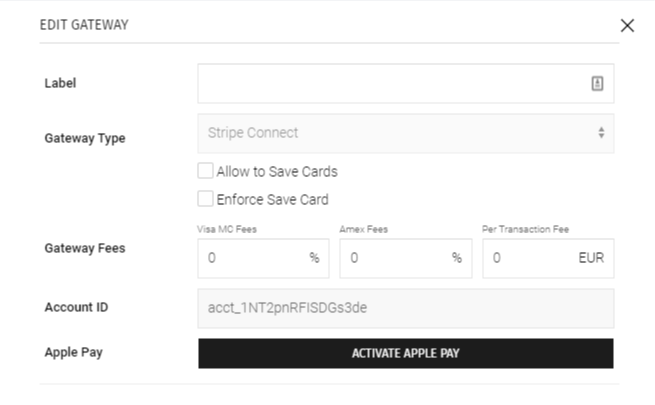The height and width of the screenshot is (405, 655).
Task: Click the Edit Gateway dialog title
Action: click(83, 25)
